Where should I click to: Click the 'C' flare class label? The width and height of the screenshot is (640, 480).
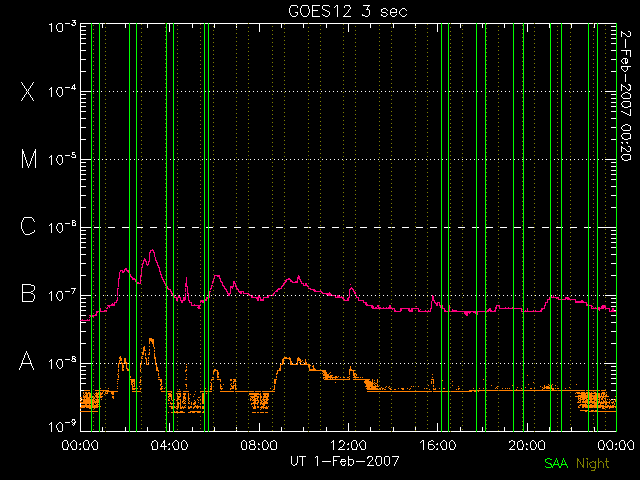(28, 226)
